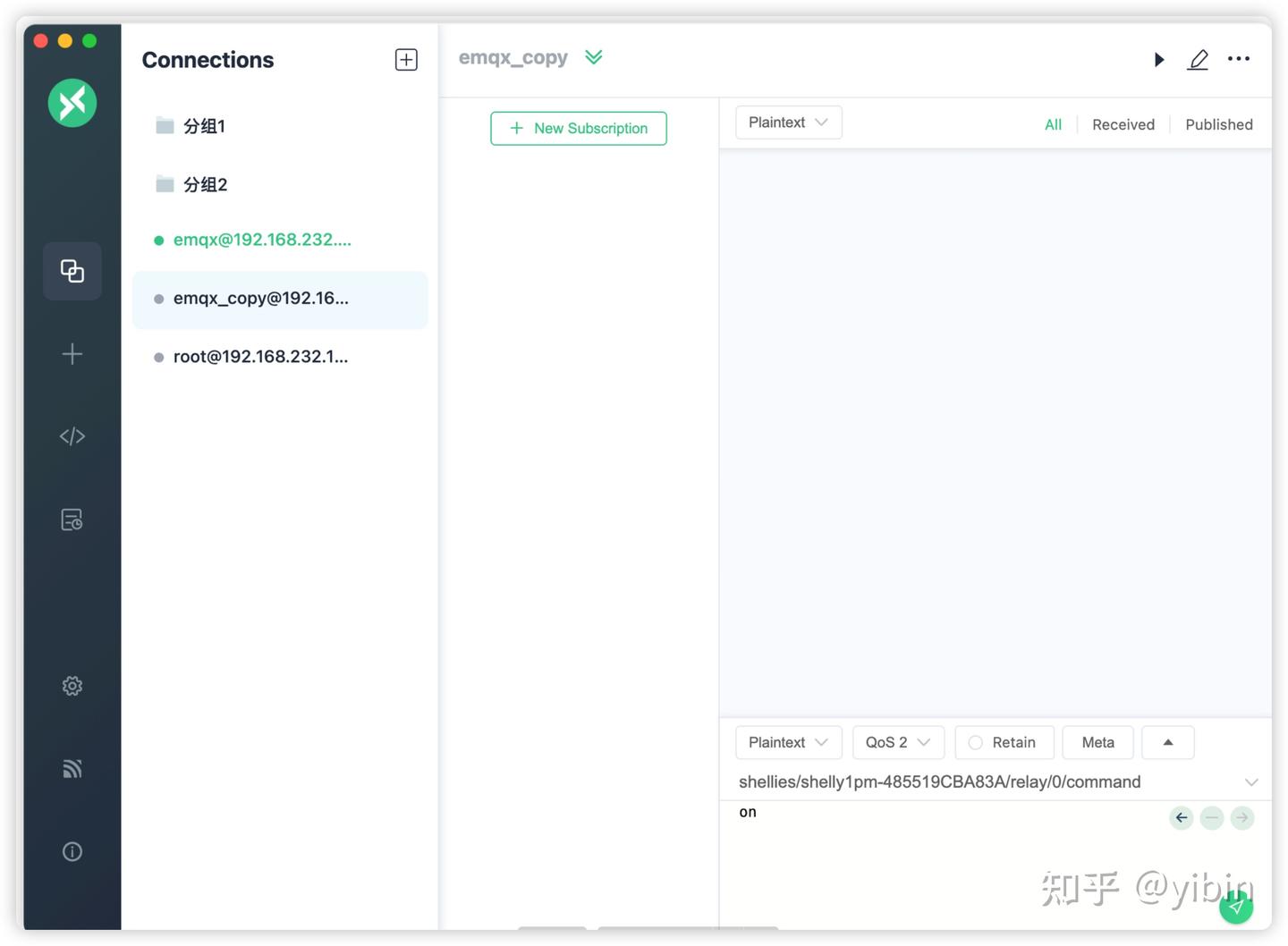1288x946 pixels.
Task: Open the Scripts panel icon
Action: tap(72, 435)
